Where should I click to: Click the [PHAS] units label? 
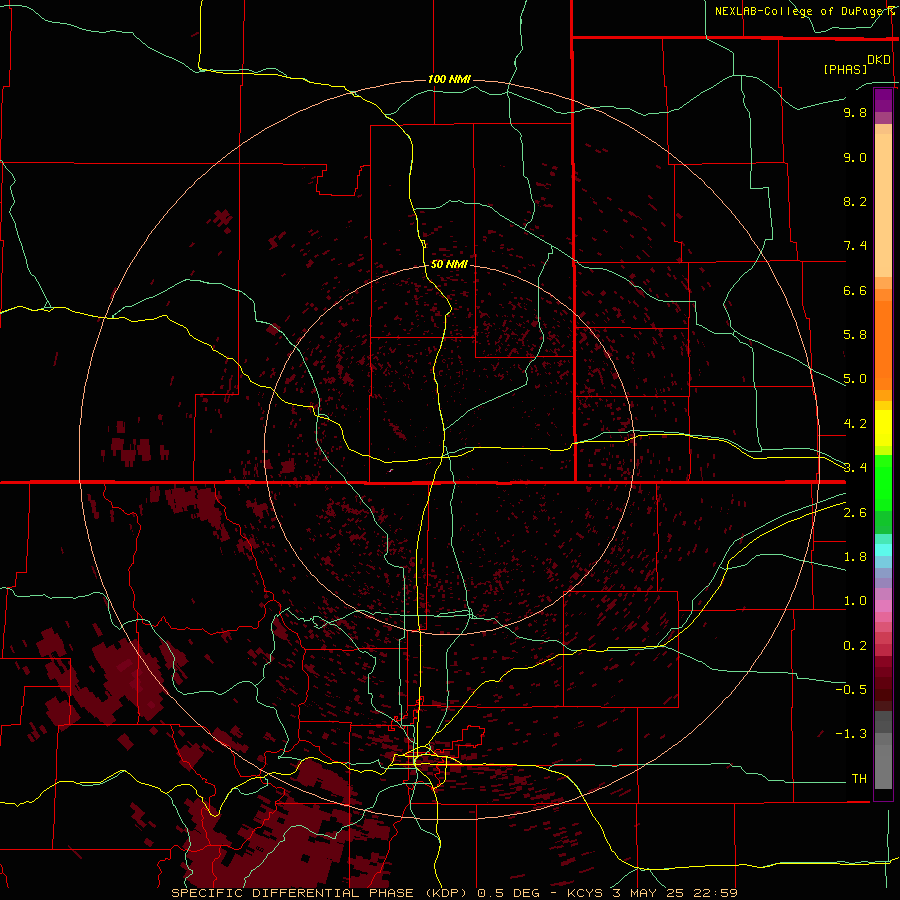click(x=845, y=69)
